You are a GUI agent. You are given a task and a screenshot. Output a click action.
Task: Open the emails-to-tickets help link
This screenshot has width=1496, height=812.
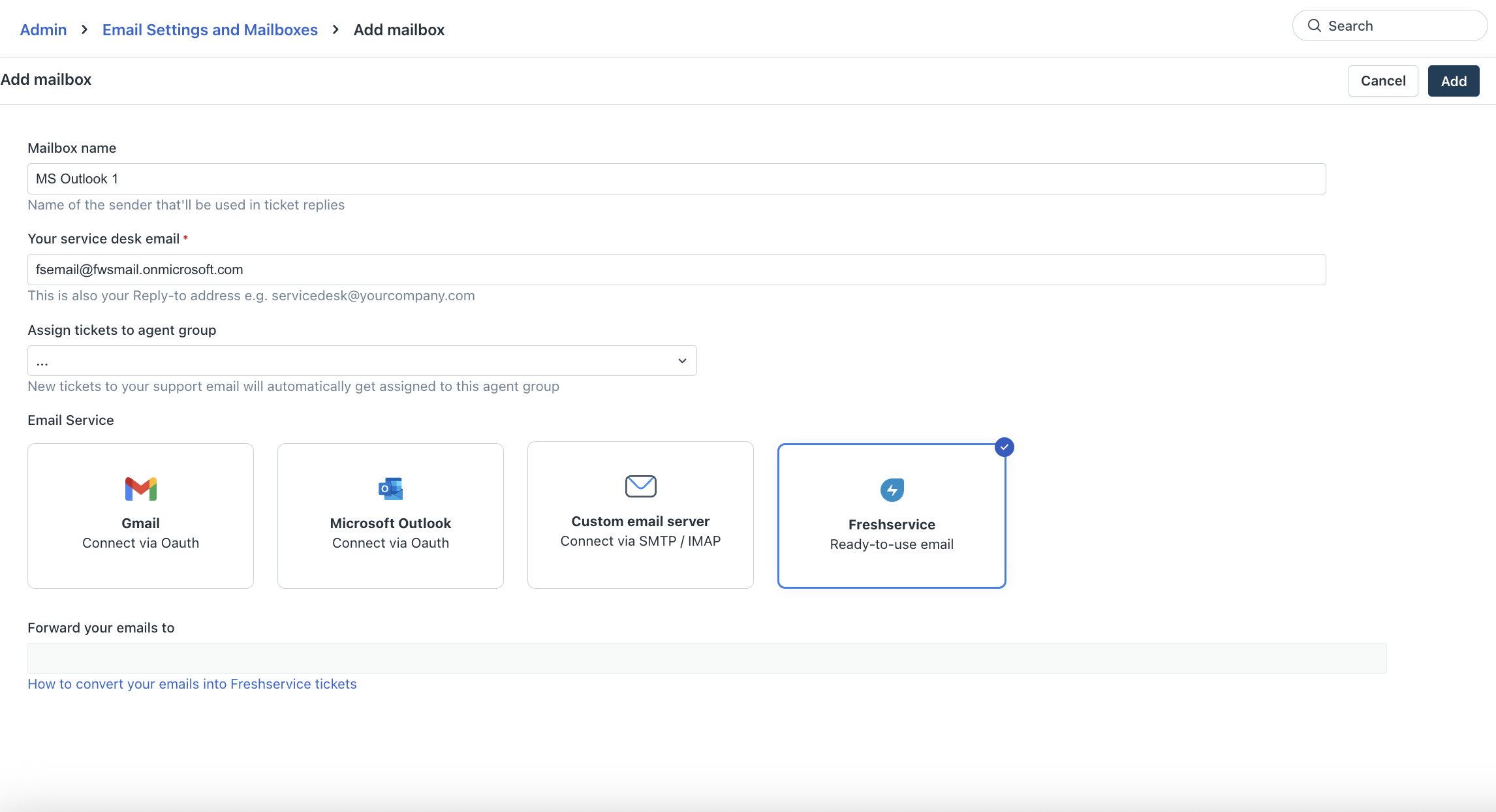click(192, 684)
